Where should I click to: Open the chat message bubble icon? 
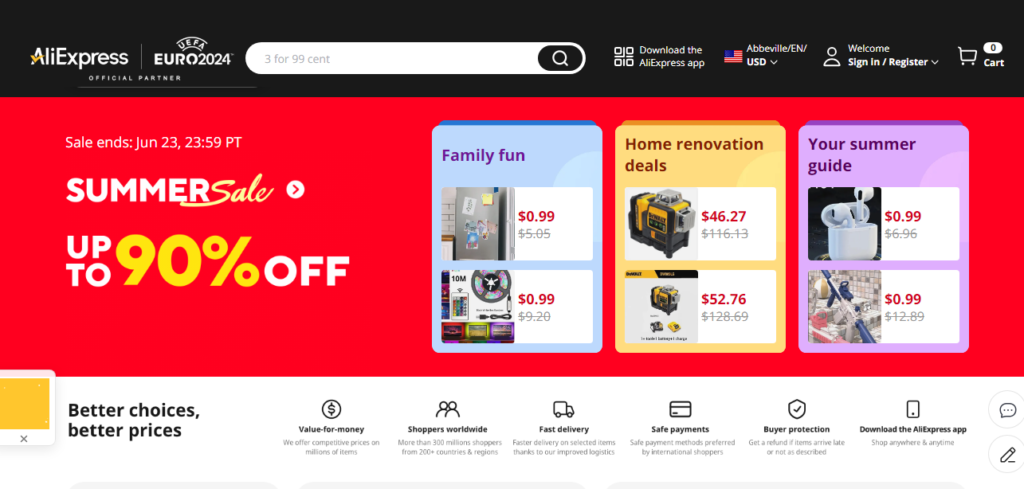1007,410
